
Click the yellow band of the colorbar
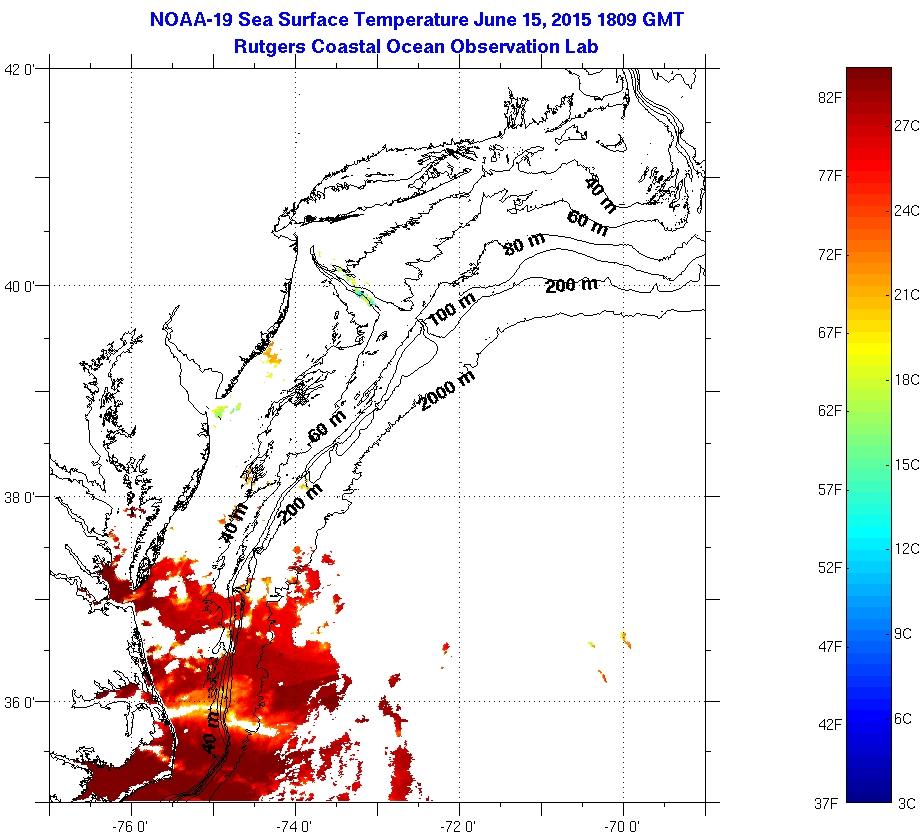(868, 348)
